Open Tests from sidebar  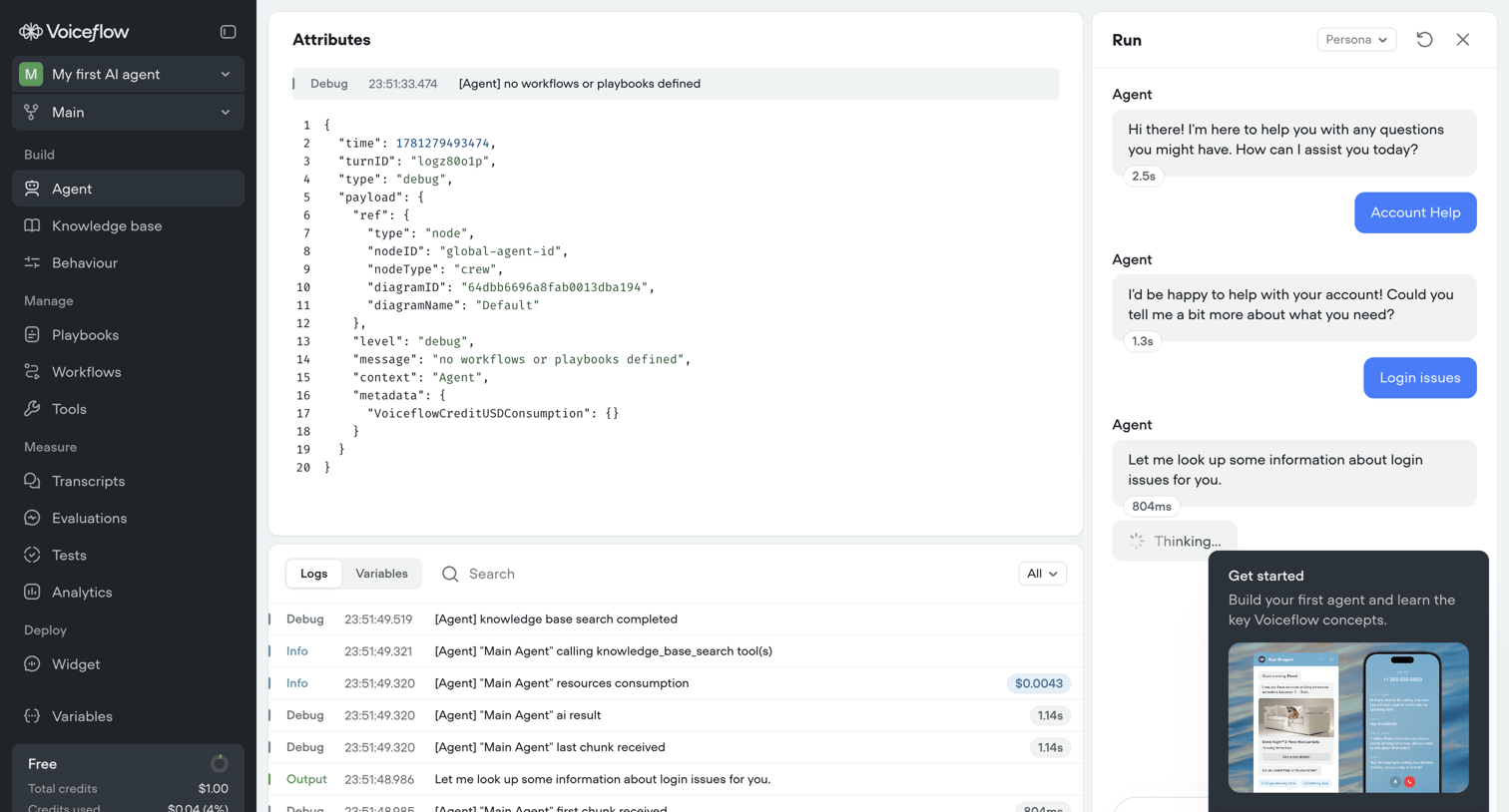[x=69, y=555]
